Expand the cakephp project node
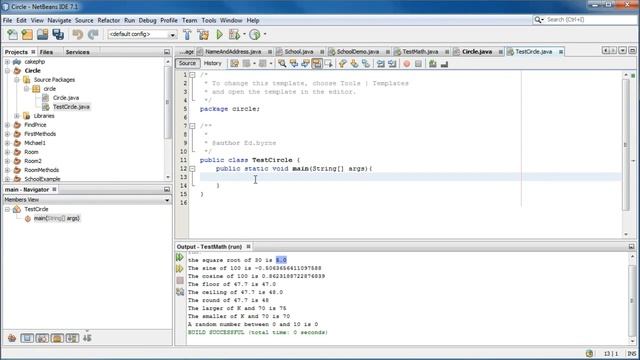 point(7,62)
